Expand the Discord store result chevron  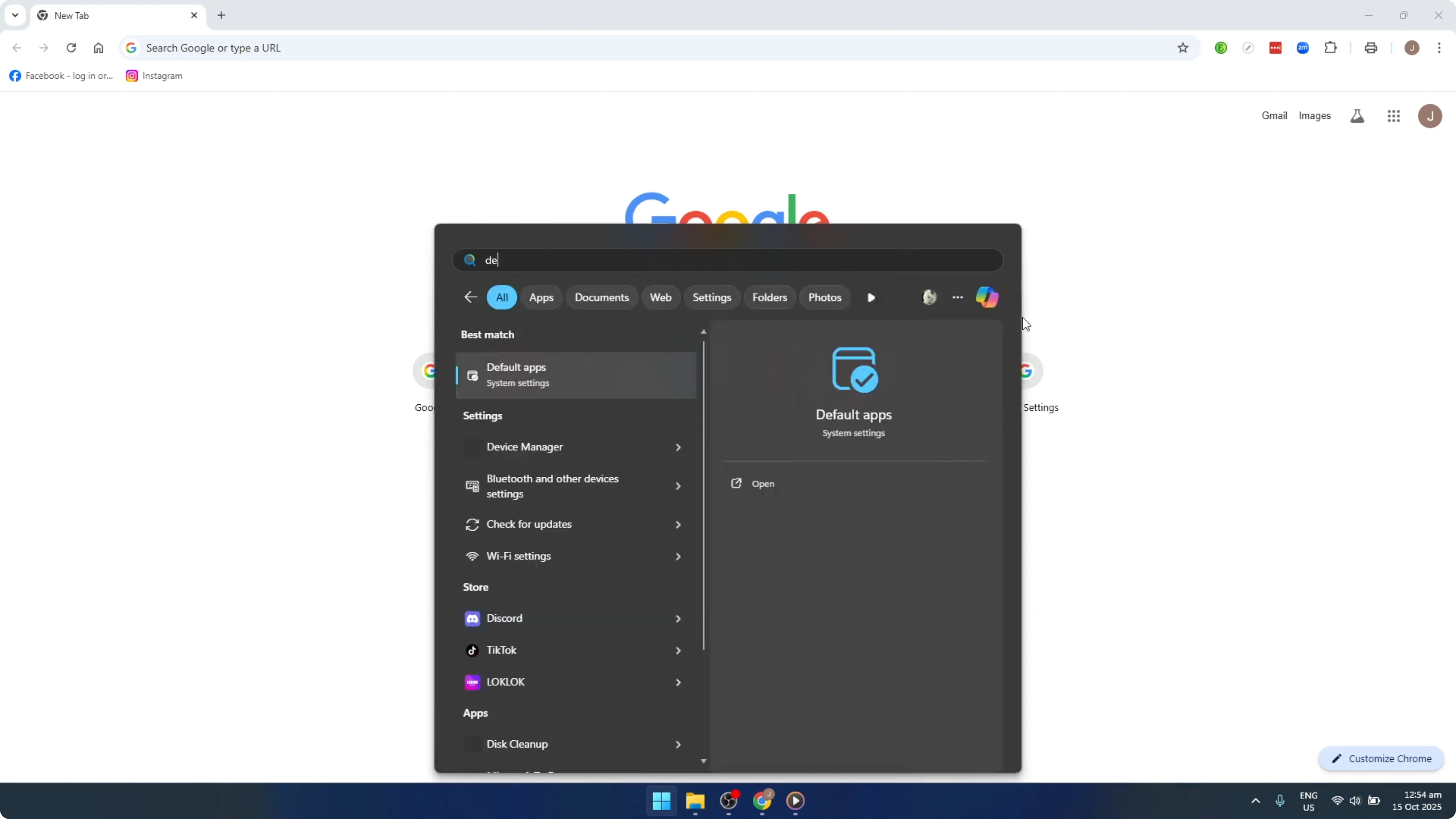tap(678, 619)
